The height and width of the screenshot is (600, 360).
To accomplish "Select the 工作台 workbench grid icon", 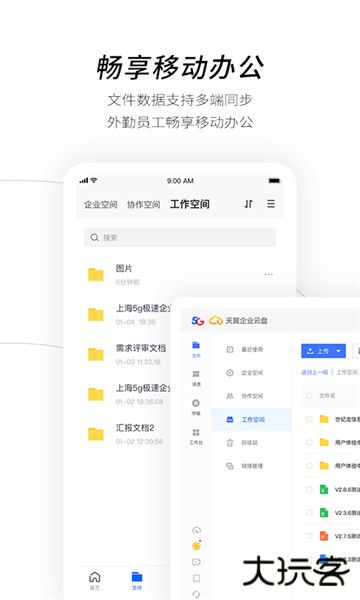I will click(x=196, y=432).
